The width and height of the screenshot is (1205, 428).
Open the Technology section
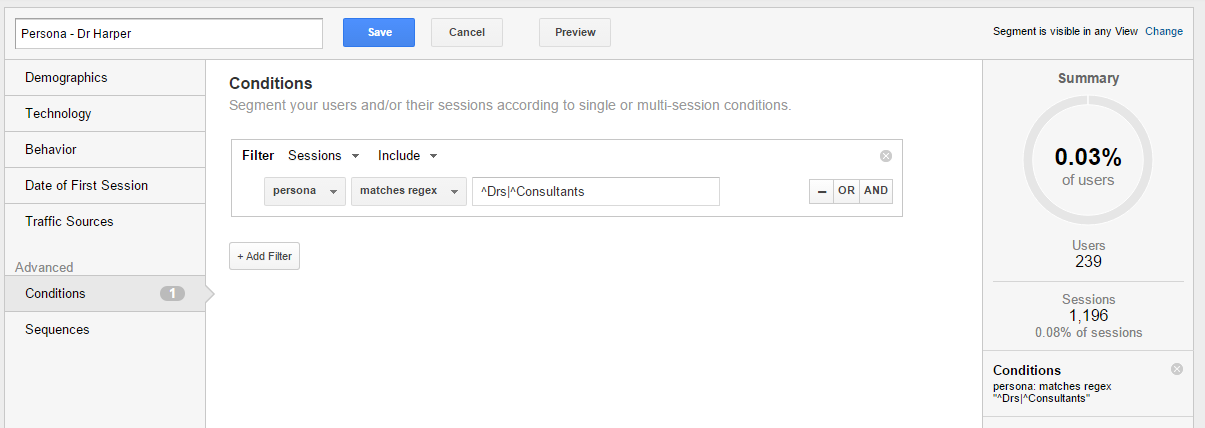[x=58, y=114]
